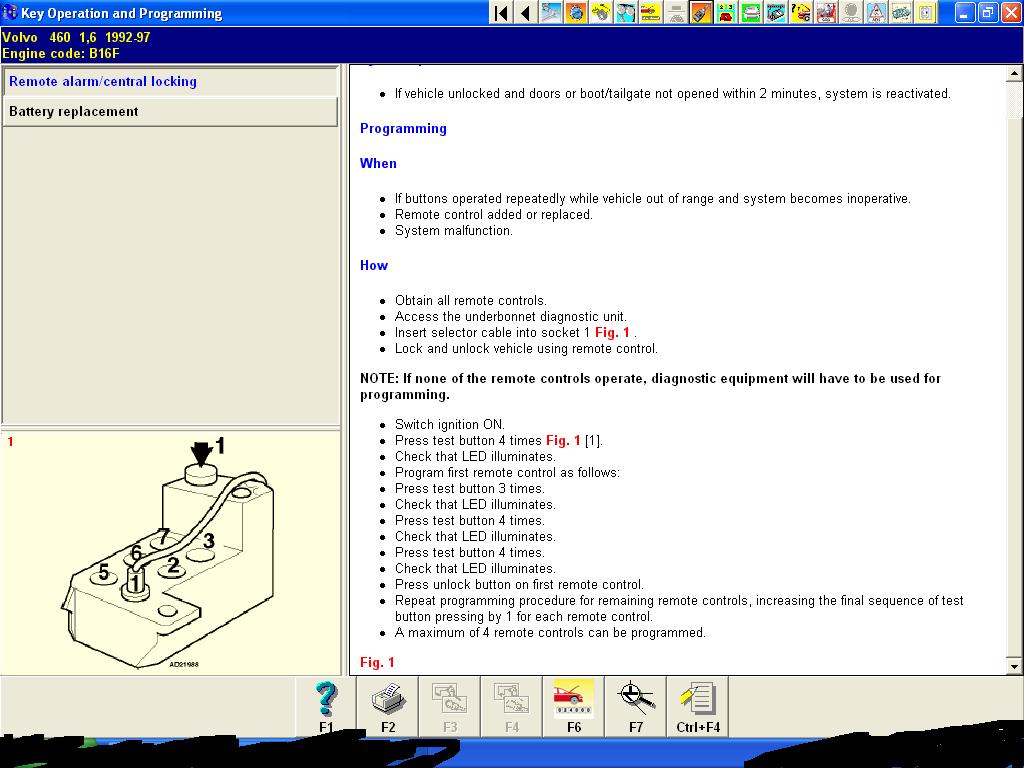Click 'Remote control added or replaced.' bullet
The image size is (1024, 768).
click(x=494, y=214)
